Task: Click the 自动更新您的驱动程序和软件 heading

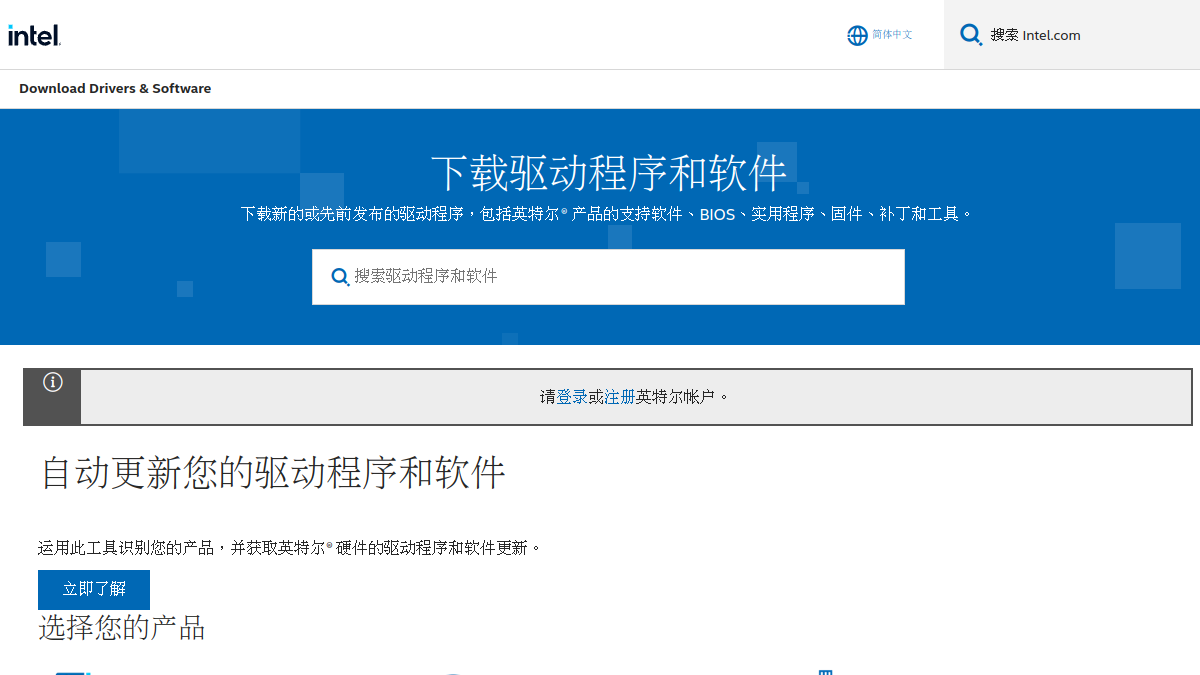Action: tap(273, 472)
